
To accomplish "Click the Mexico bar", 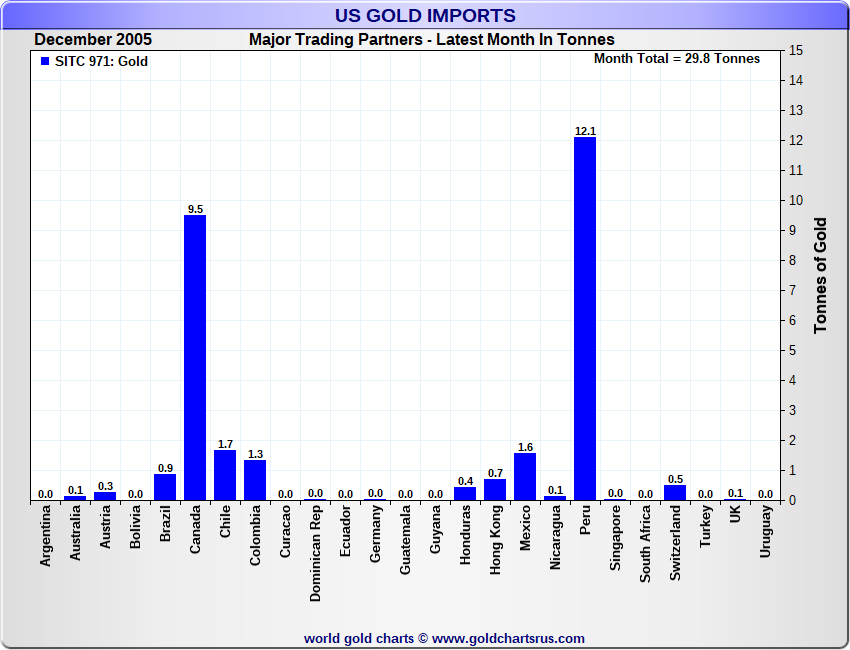I will coord(525,477).
